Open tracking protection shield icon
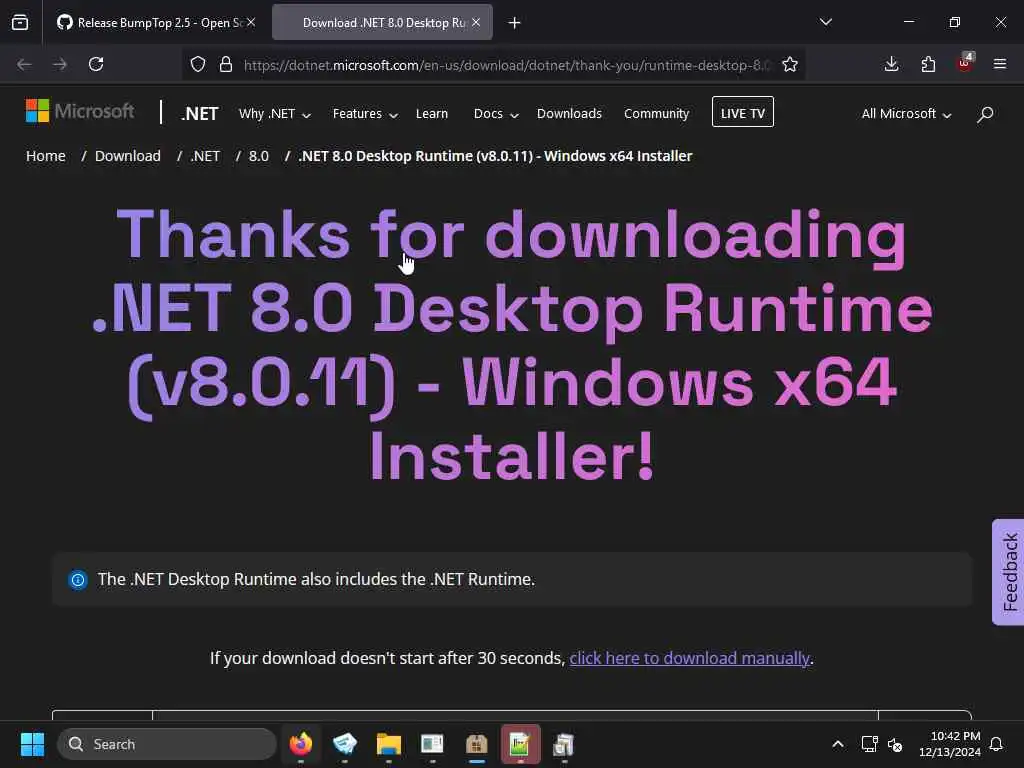This screenshot has height=768, width=1024. (x=198, y=65)
